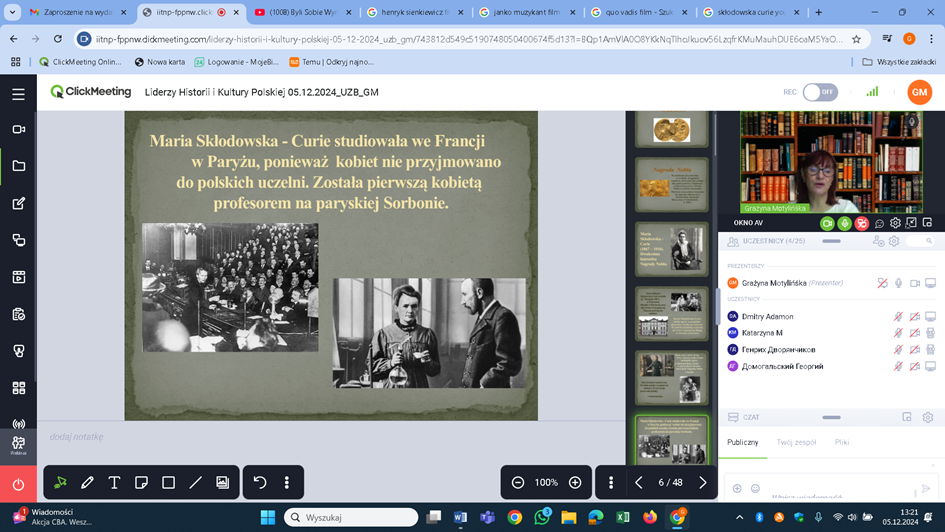
Task: Toggle green microphone in AV window
Action: click(844, 224)
